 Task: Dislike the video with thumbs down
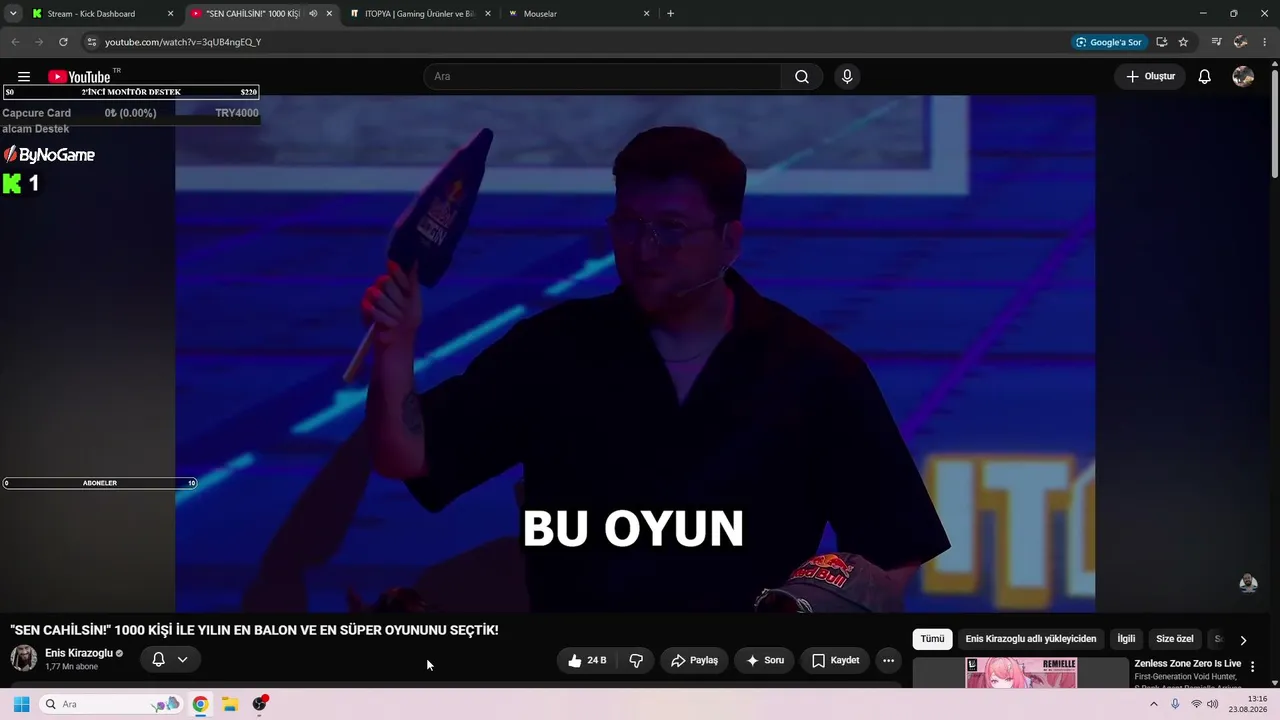pyautogui.click(x=636, y=660)
